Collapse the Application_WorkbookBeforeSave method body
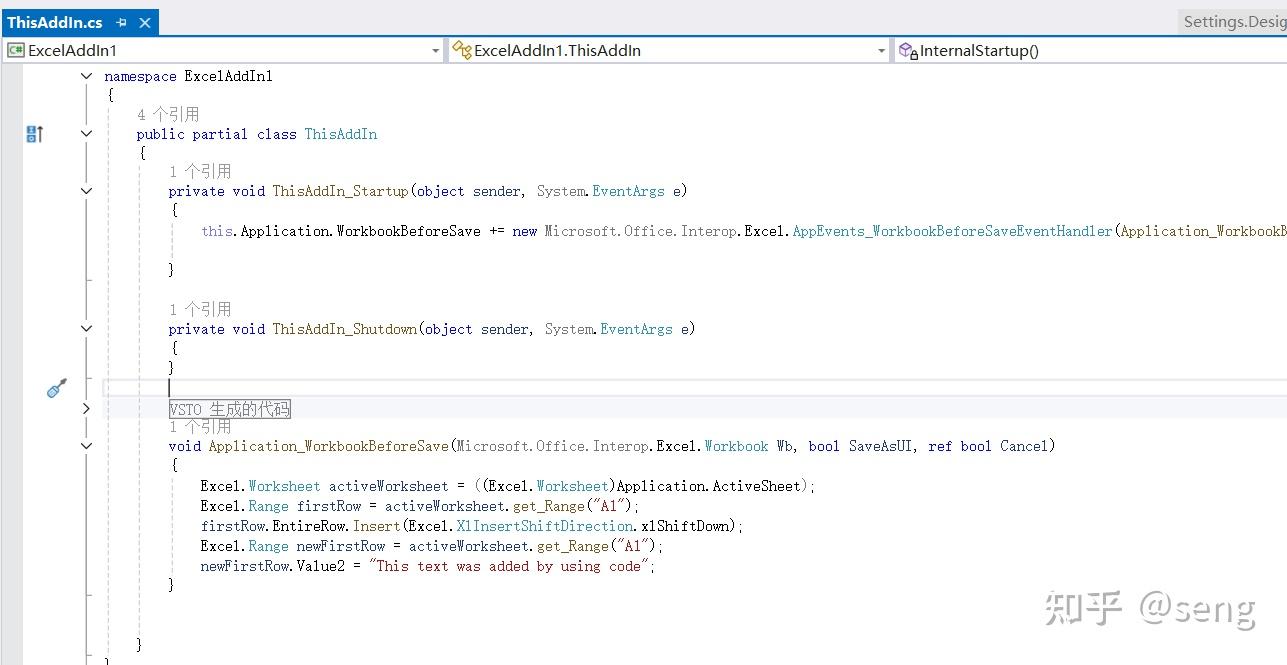 [x=86, y=446]
